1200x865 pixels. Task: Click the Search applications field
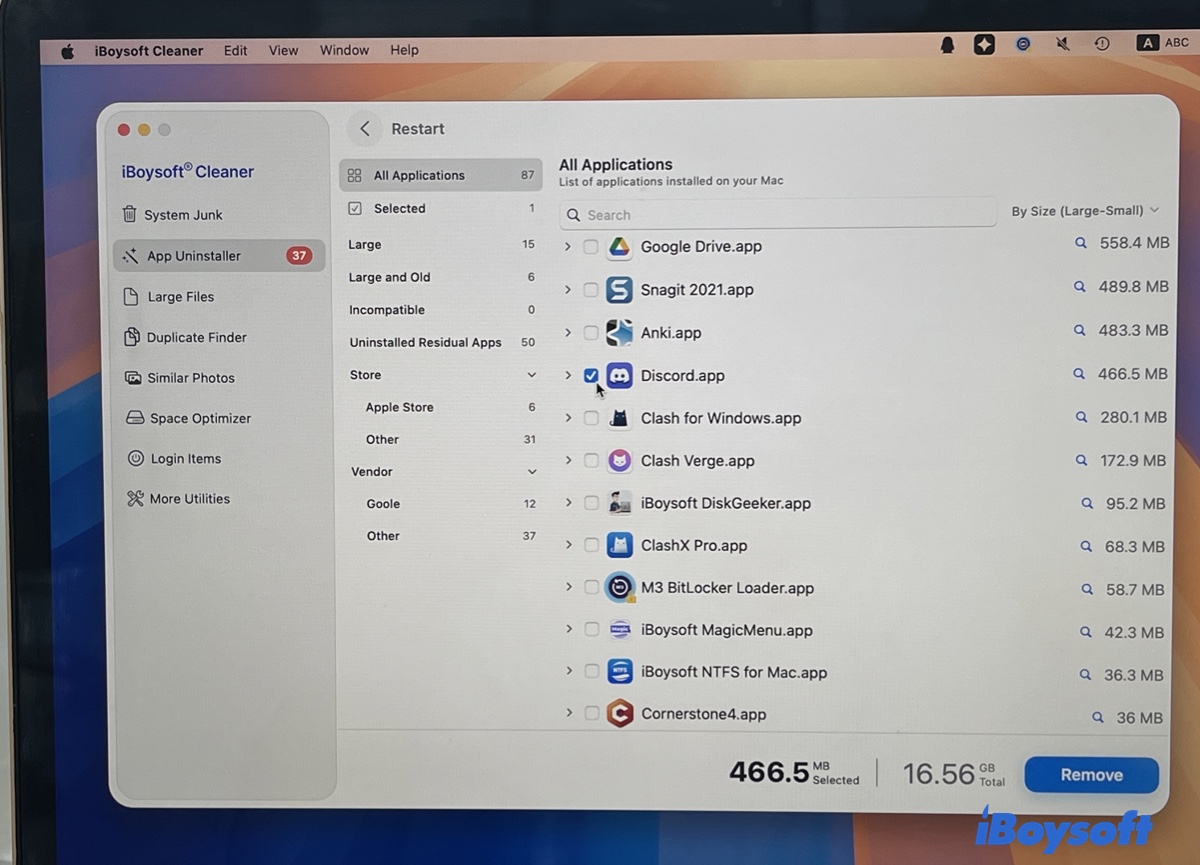778,215
